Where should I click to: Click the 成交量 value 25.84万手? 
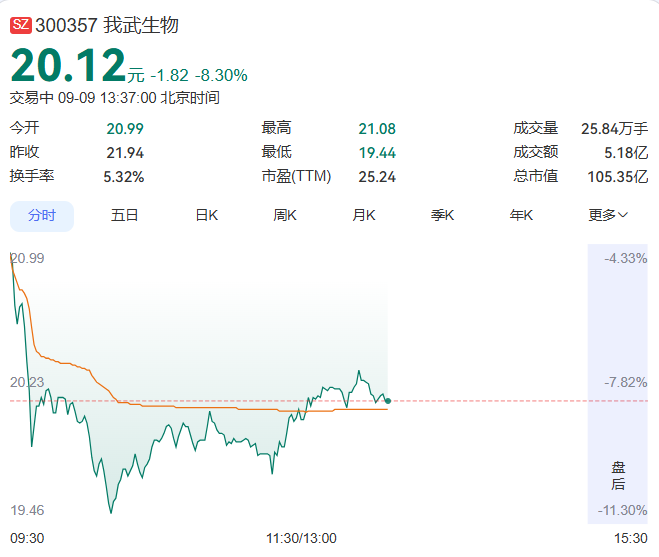tap(614, 129)
